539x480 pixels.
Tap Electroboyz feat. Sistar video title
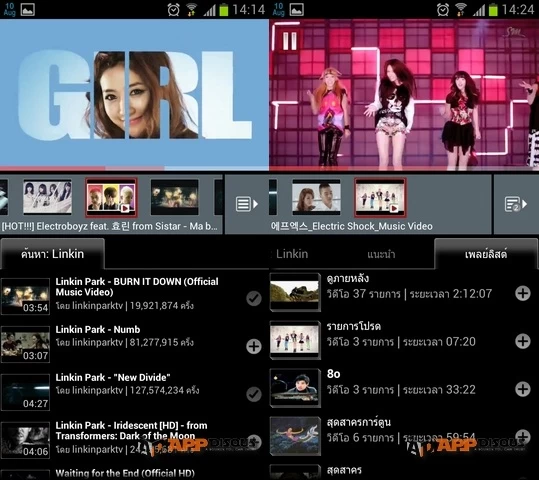tap(110, 226)
